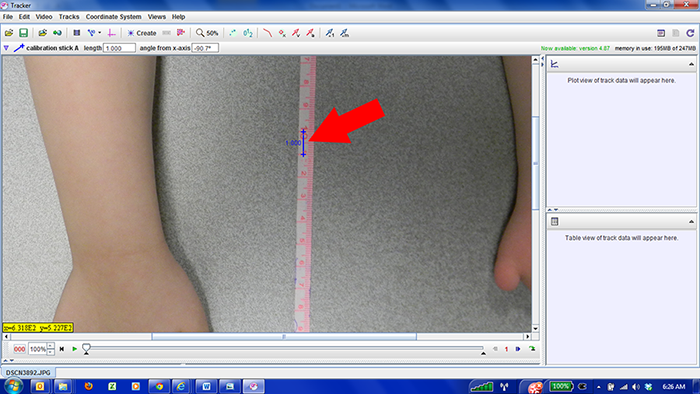
Task: Toggle the green looping icon
Action: pos(532,349)
